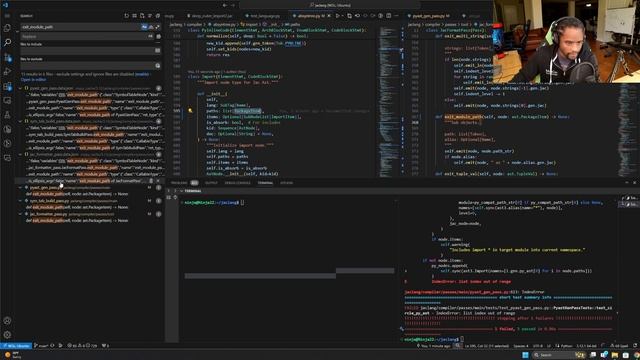The width and height of the screenshot is (640, 360).
Task: Toggle Match Whole Word in search box
Action: pos(151,27)
